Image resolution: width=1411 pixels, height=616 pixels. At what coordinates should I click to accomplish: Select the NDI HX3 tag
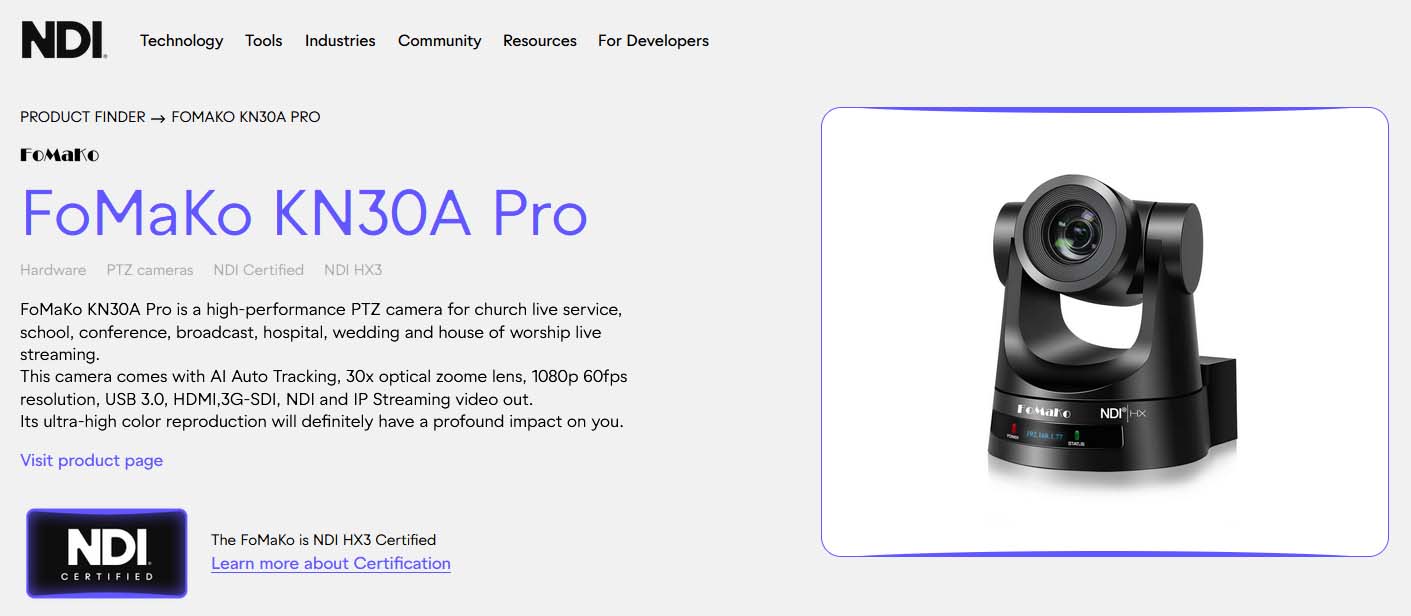click(x=353, y=270)
